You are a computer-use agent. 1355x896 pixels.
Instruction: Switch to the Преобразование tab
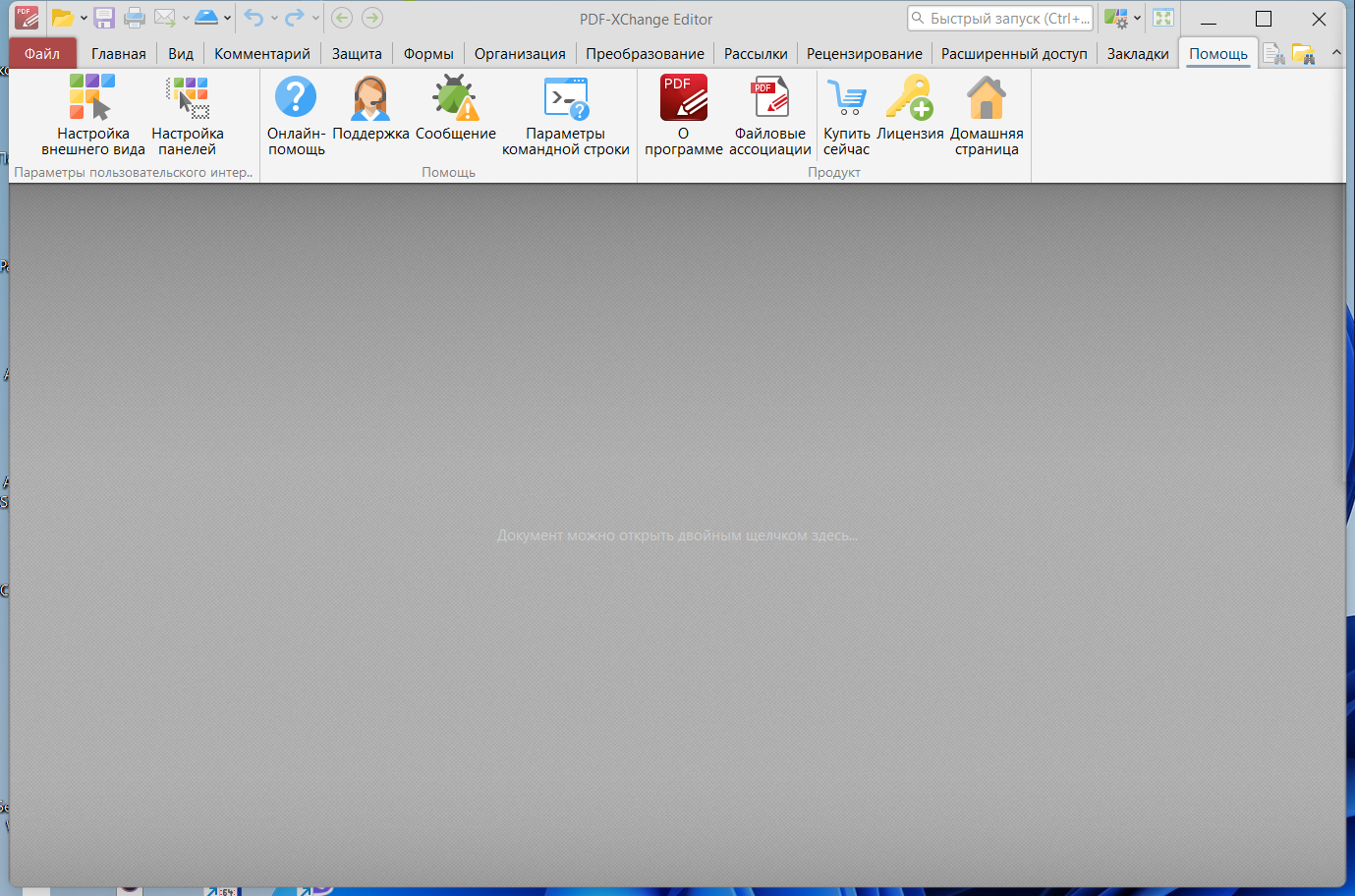coord(645,54)
